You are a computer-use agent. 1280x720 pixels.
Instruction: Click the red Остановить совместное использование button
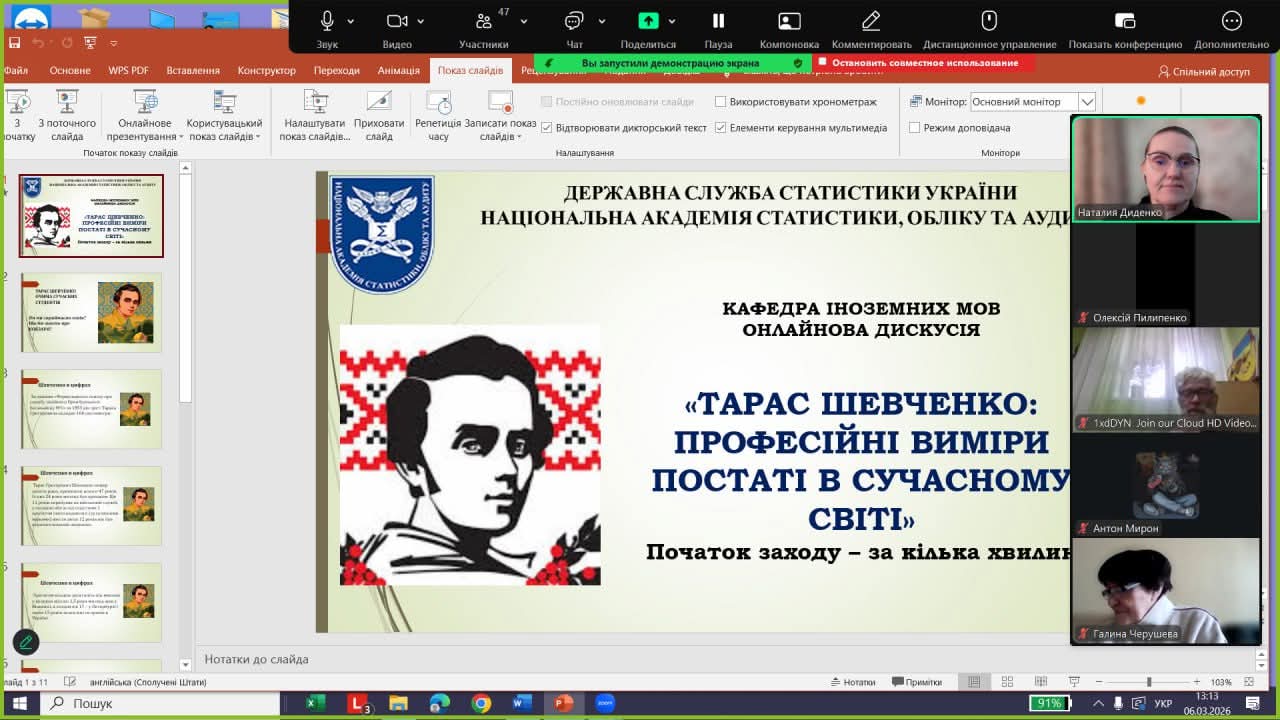click(x=924, y=63)
